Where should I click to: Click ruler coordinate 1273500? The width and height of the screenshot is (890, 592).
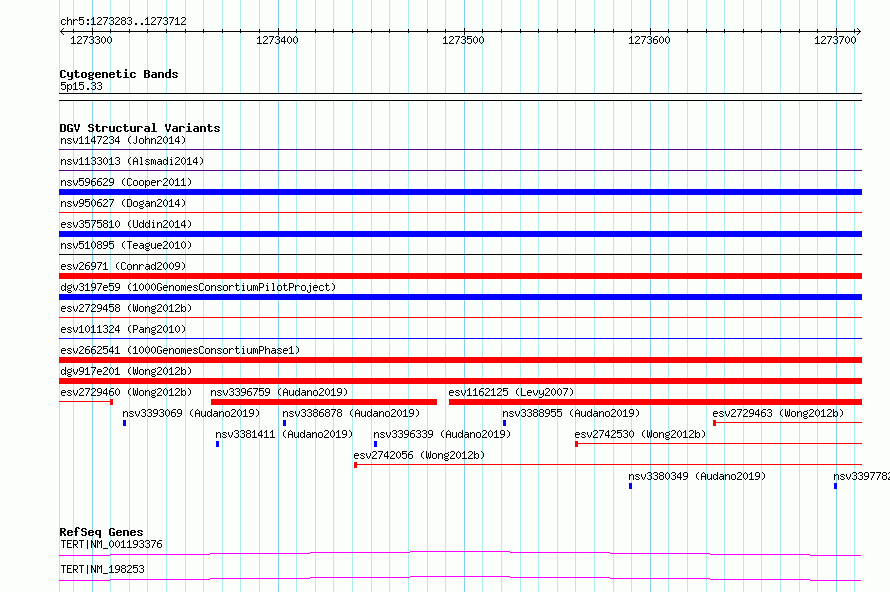tap(463, 40)
